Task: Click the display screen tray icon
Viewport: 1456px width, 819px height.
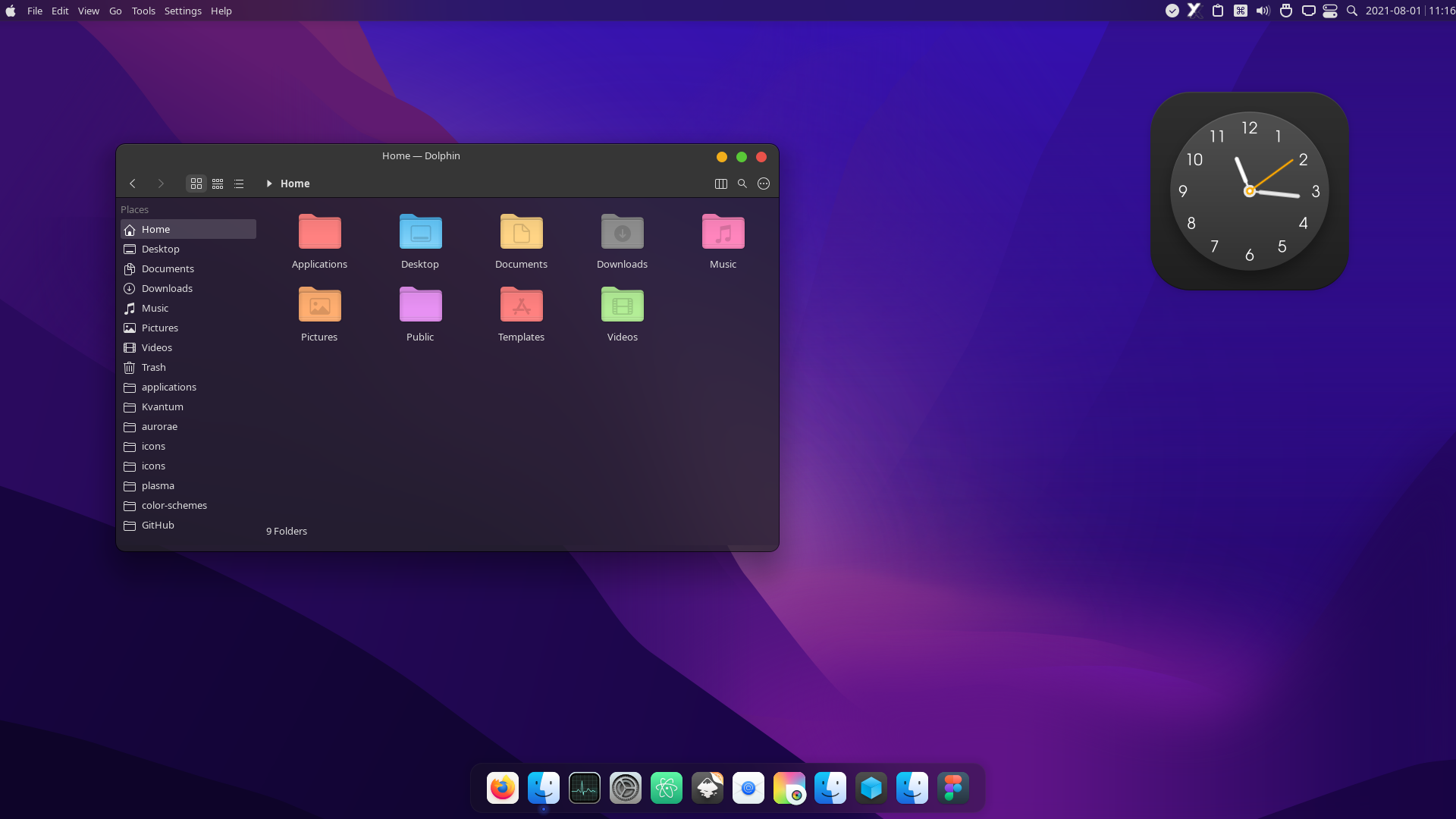Action: pos(1308,11)
